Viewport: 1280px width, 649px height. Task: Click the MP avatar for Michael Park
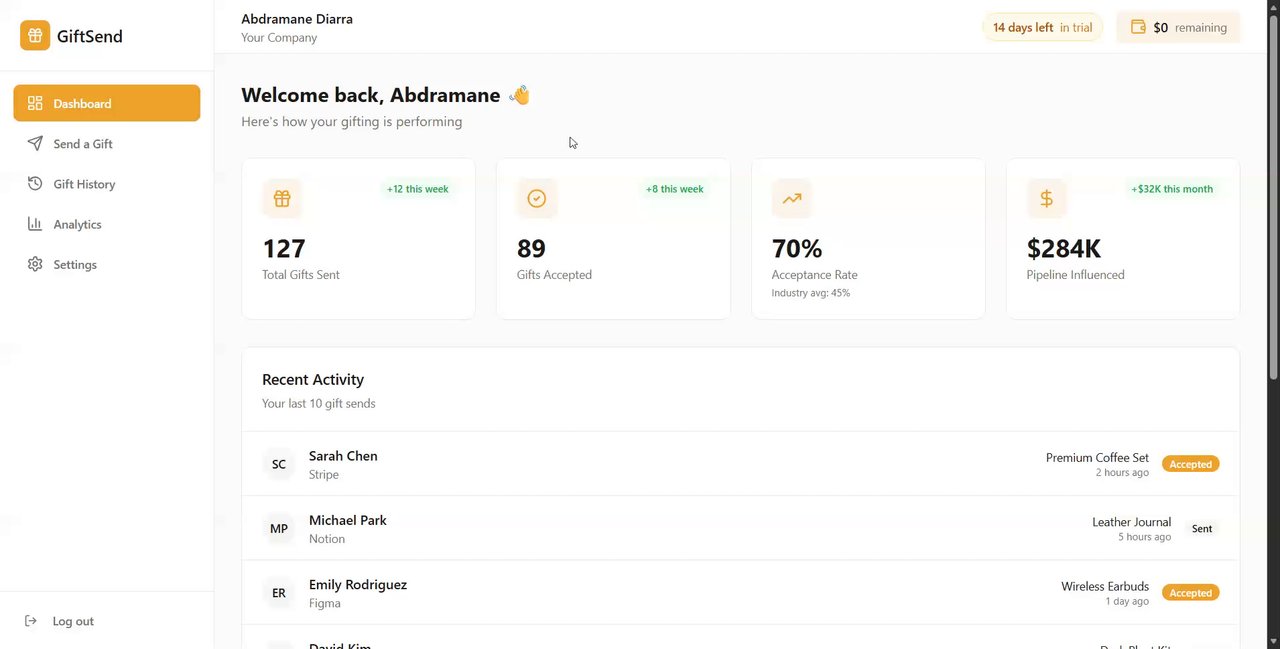pos(279,528)
